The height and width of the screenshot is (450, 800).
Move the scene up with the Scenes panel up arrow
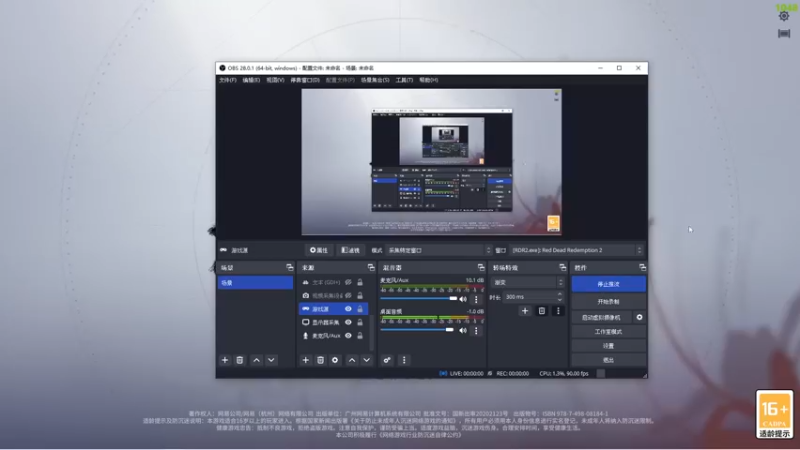(x=257, y=360)
